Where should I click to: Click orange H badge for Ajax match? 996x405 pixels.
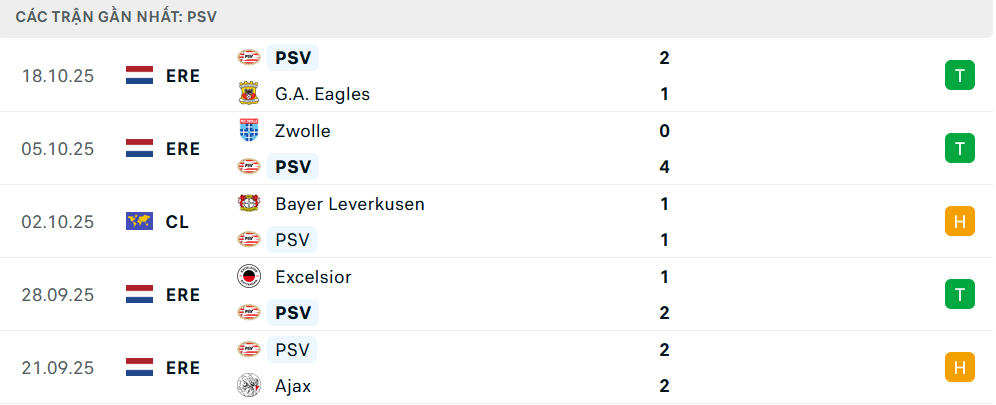click(x=959, y=367)
